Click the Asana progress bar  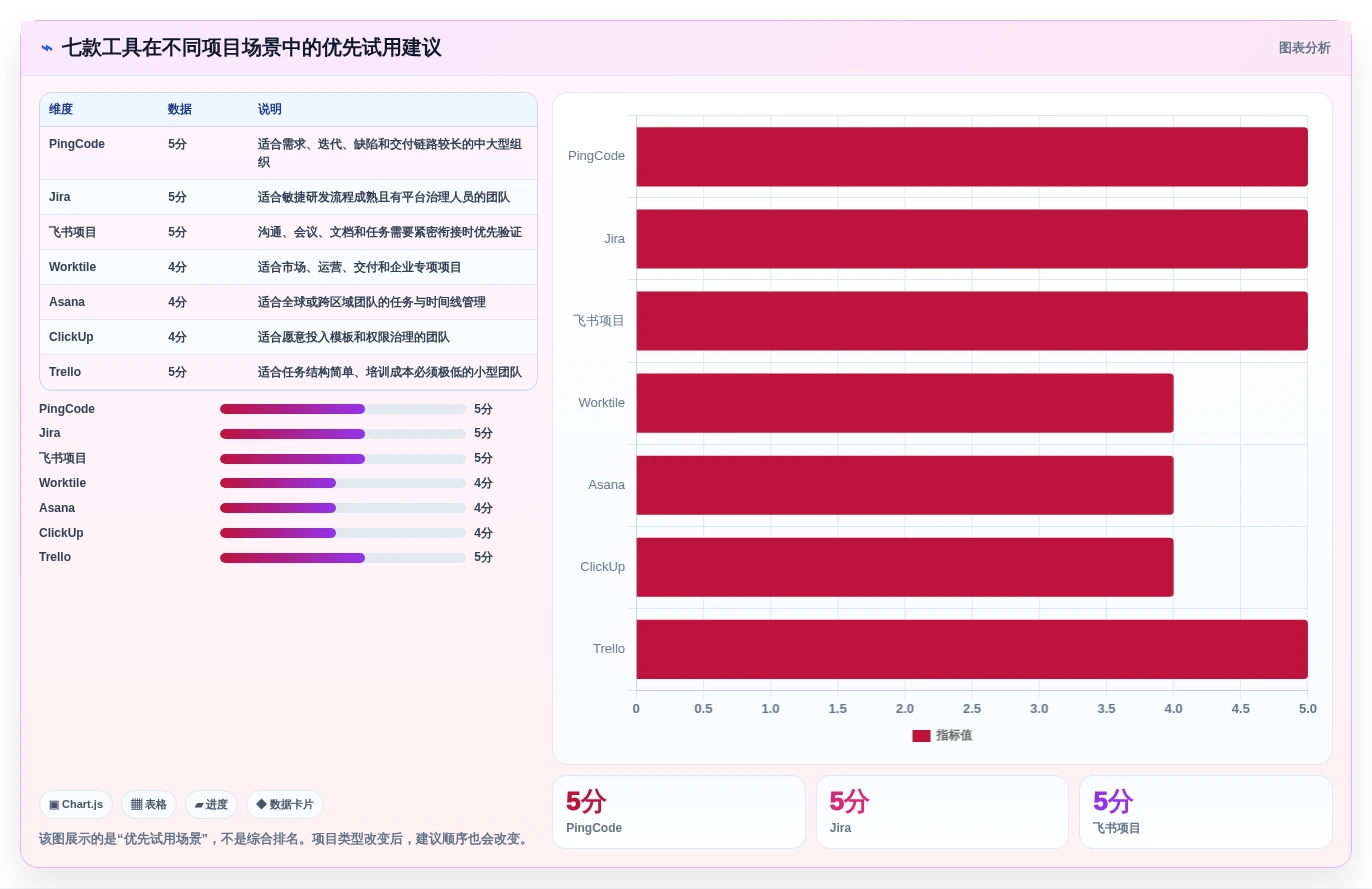(343, 508)
